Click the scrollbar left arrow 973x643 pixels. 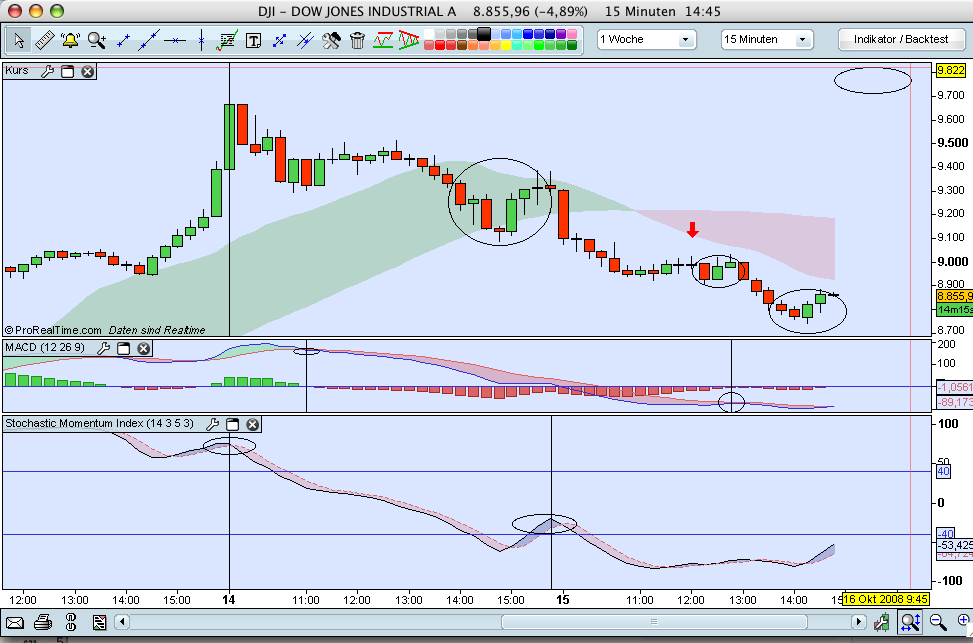[x=122, y=622]
